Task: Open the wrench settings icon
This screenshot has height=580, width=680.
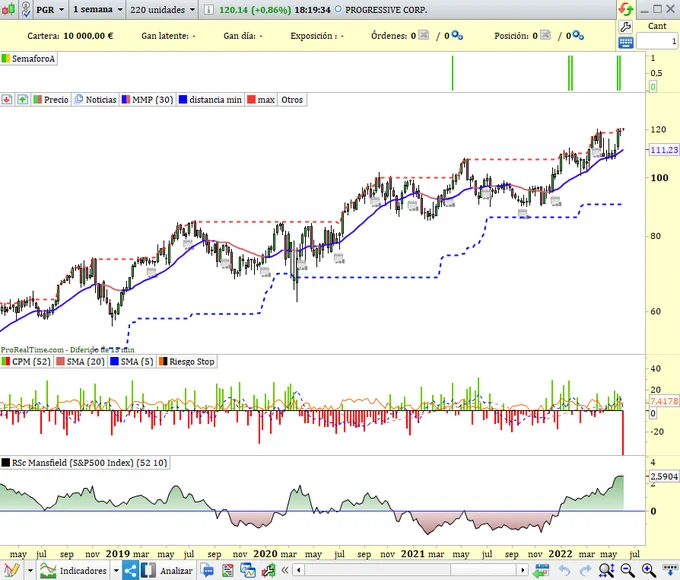Action: point(625,27)
